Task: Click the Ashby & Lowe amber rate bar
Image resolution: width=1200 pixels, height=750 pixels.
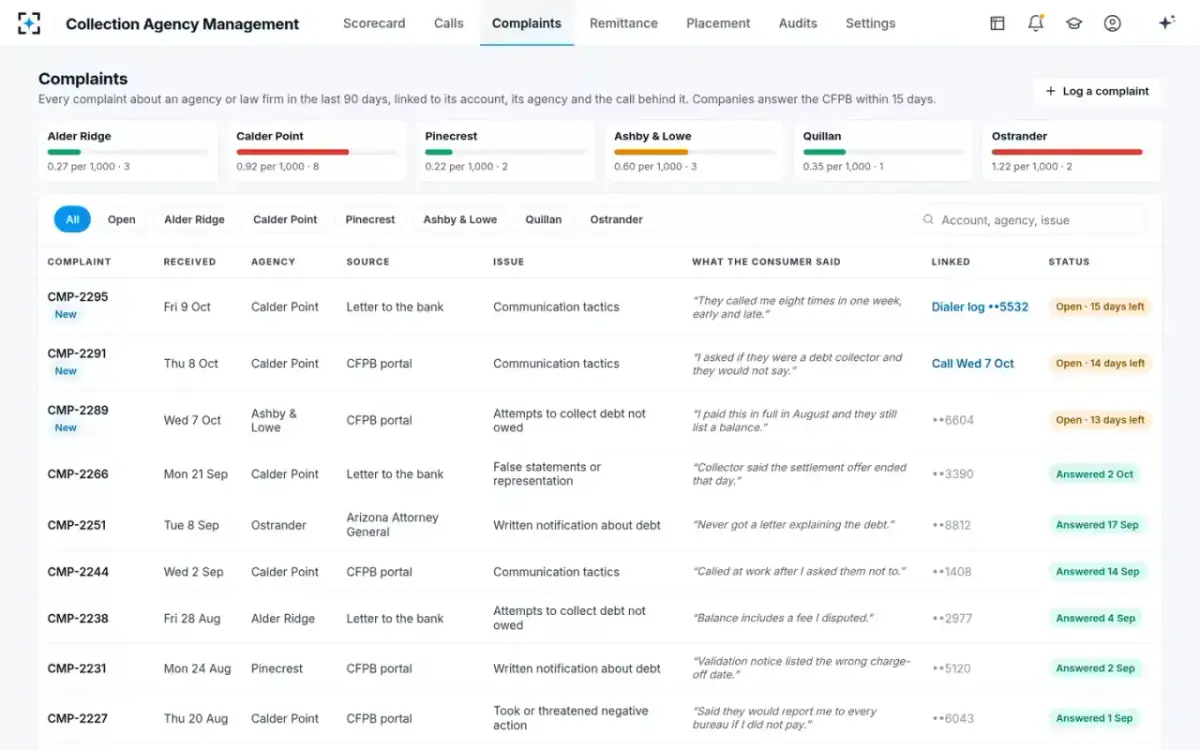Action: 651,152
